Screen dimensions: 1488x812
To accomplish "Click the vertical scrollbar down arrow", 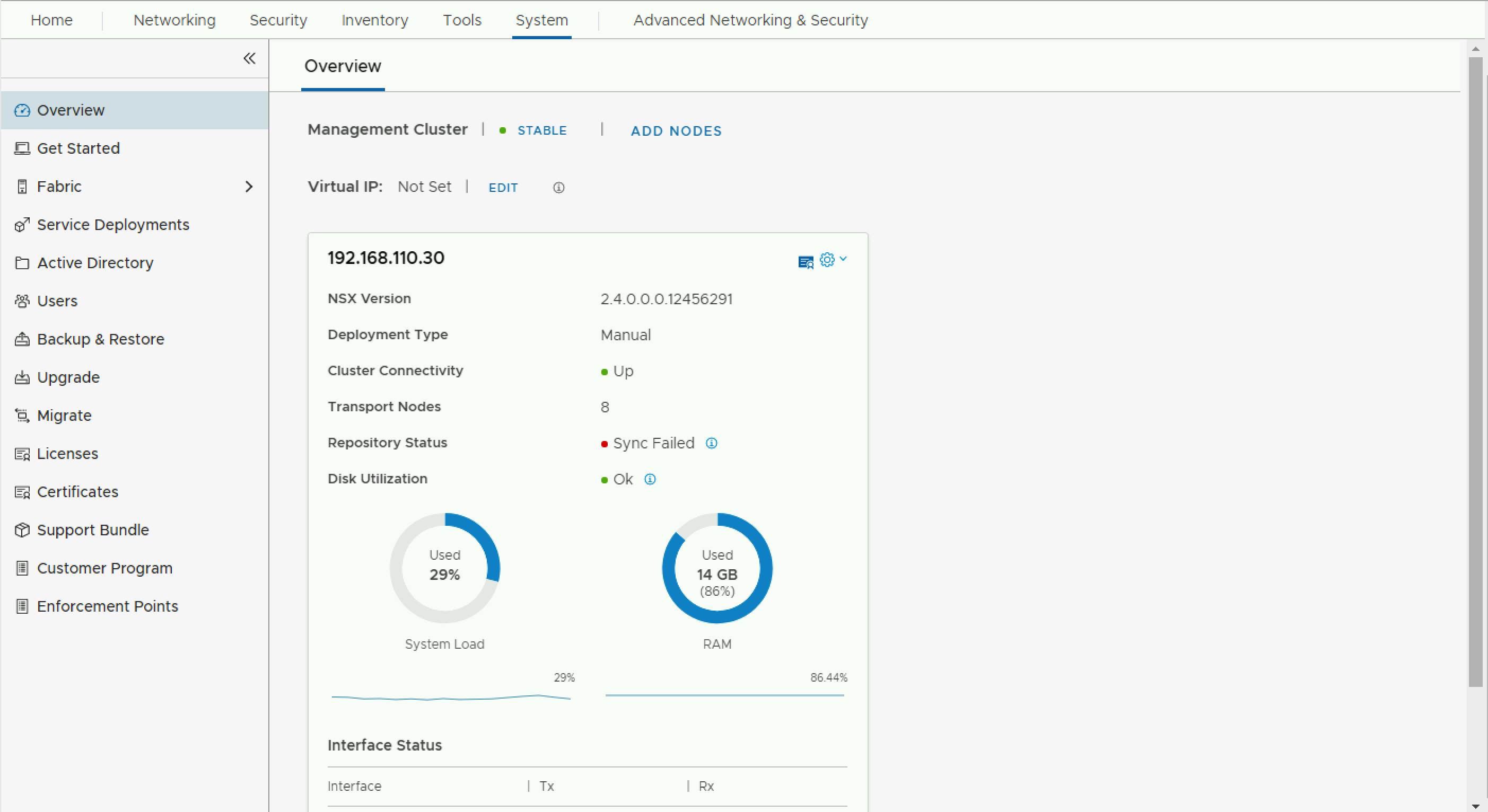I will coord(1475,805).
